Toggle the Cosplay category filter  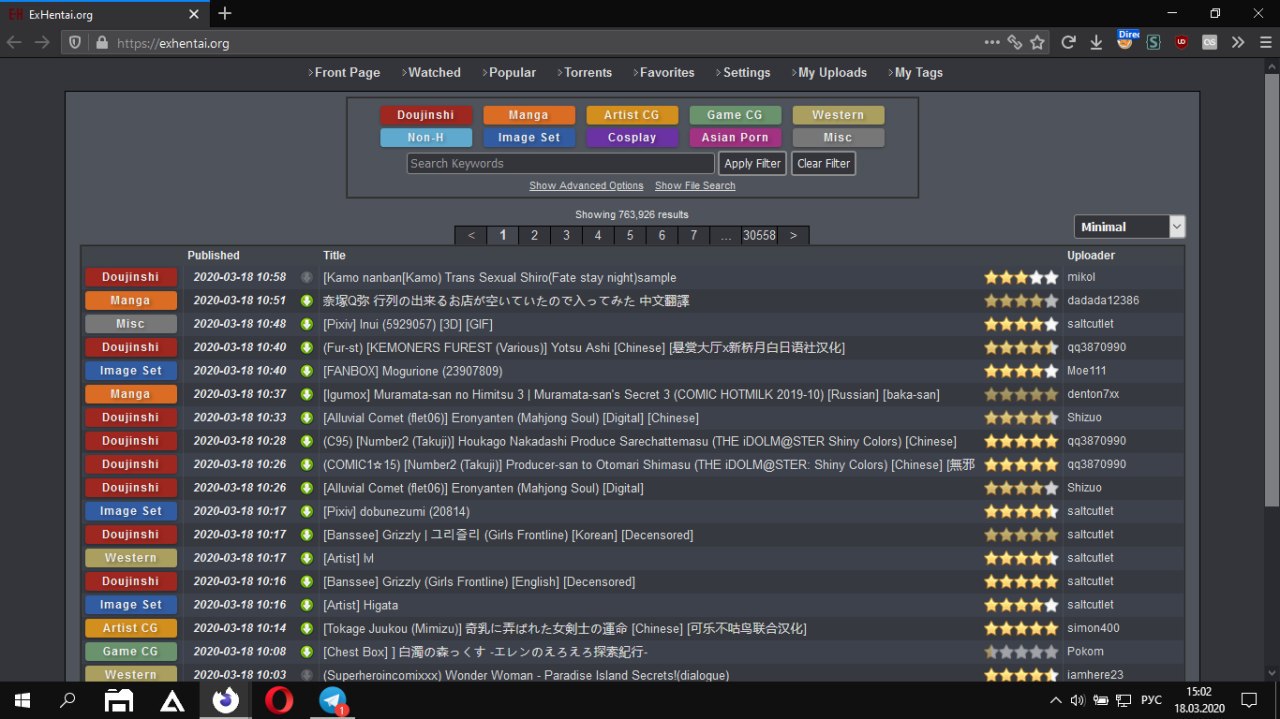(x=632, y=138)
